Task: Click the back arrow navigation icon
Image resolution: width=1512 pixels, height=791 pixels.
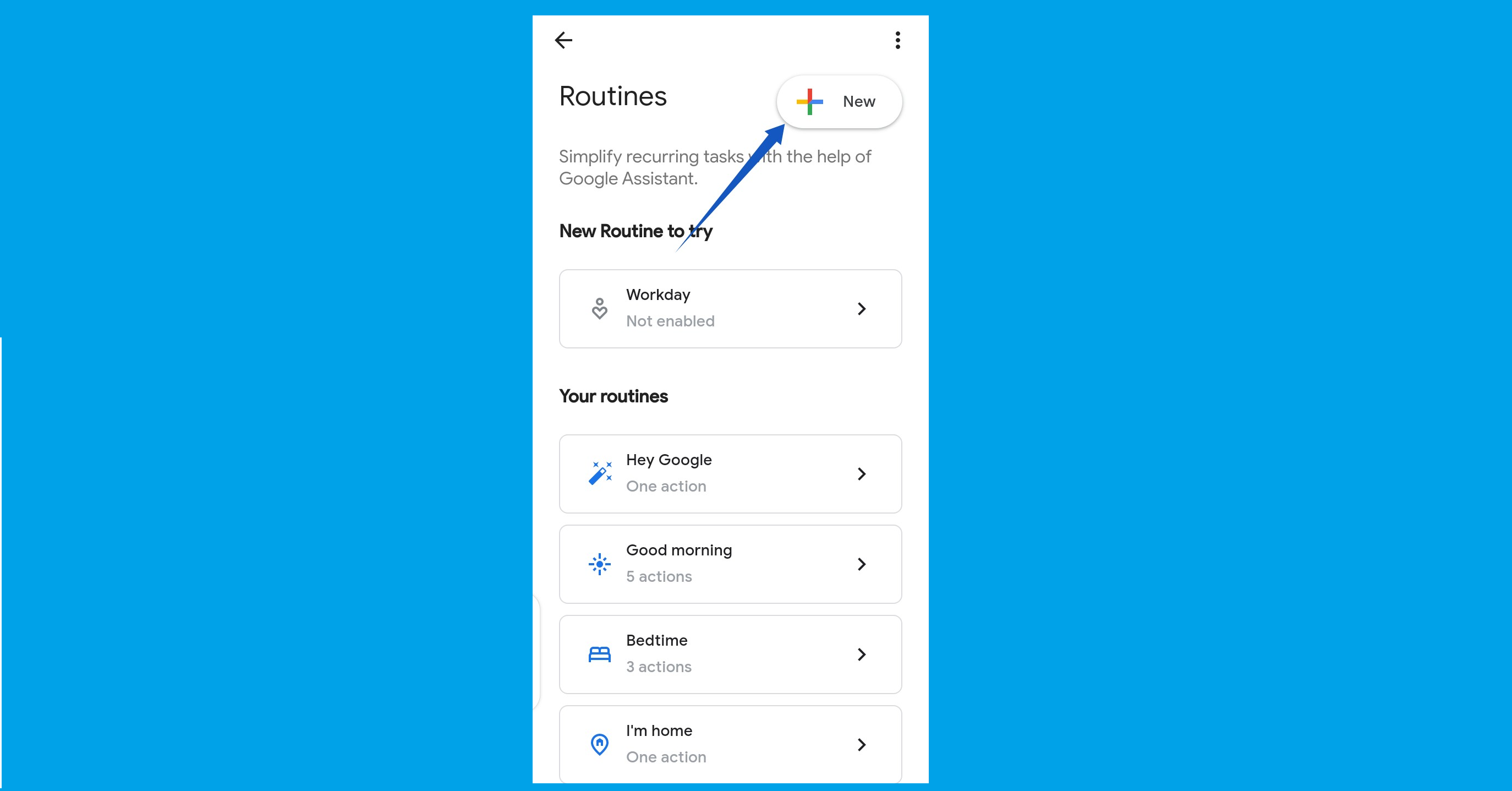Action: (x=565, y=40)
